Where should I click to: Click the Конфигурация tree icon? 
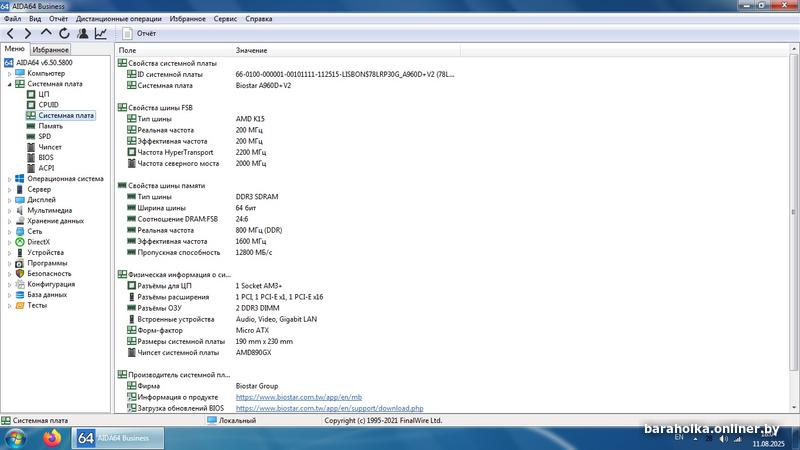click(19, 285)
